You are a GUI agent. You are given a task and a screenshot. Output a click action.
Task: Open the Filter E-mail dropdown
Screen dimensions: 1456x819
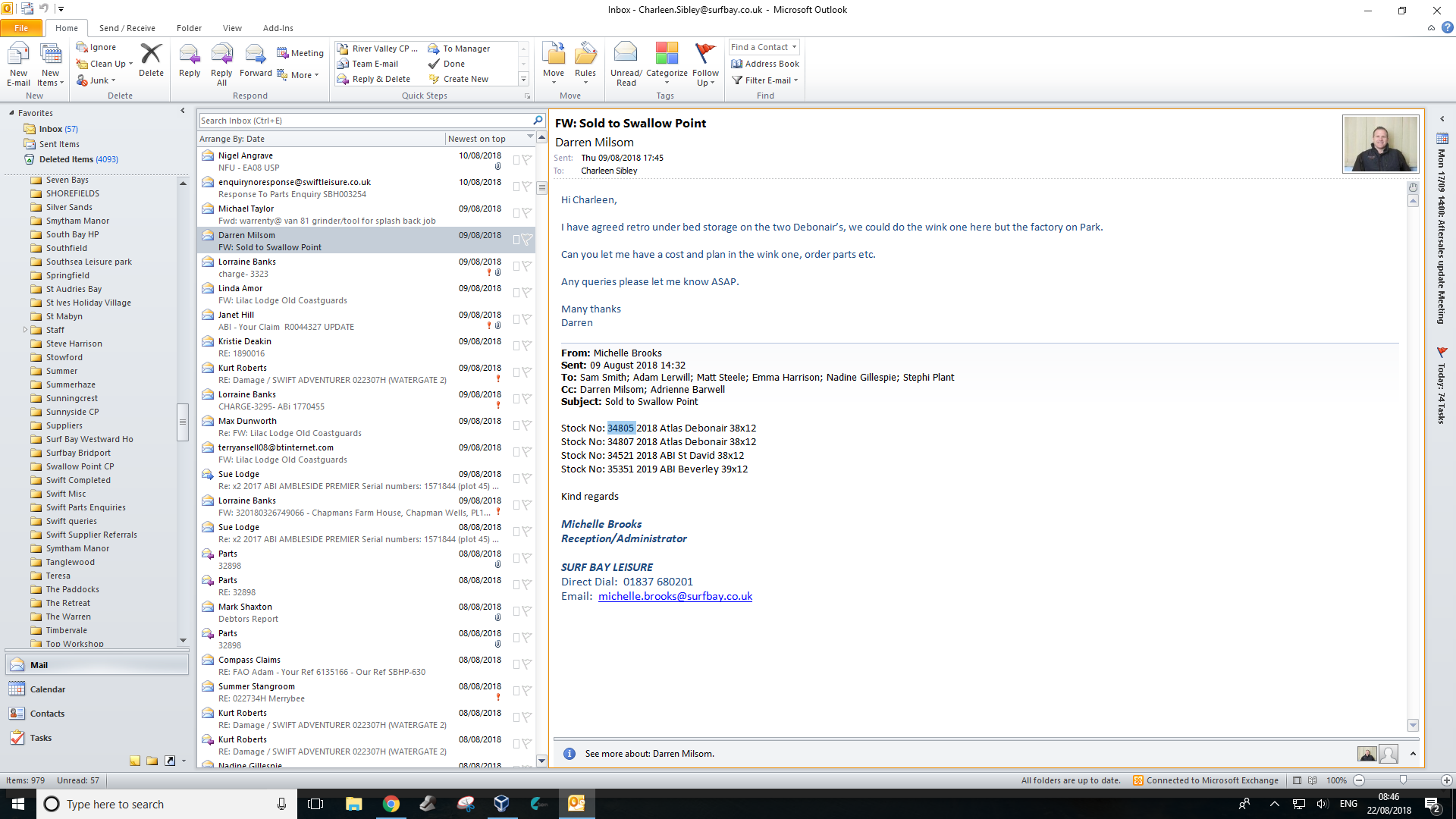(766, 80)
